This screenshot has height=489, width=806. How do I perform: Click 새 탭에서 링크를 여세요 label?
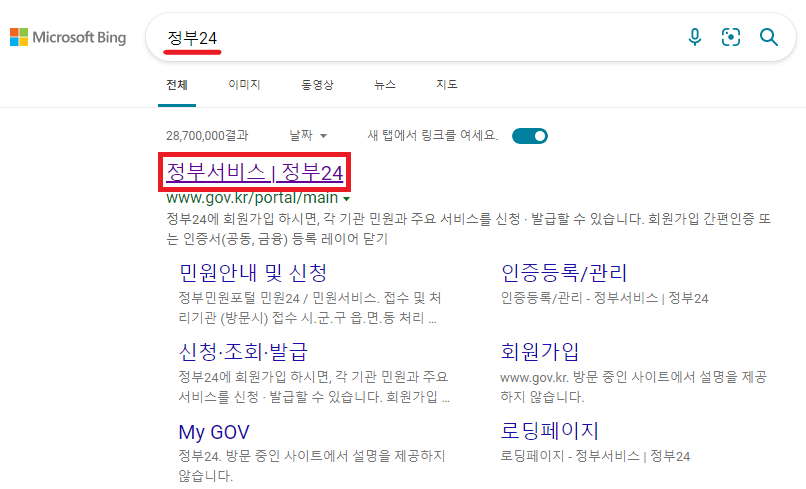(x=433, y=136)
